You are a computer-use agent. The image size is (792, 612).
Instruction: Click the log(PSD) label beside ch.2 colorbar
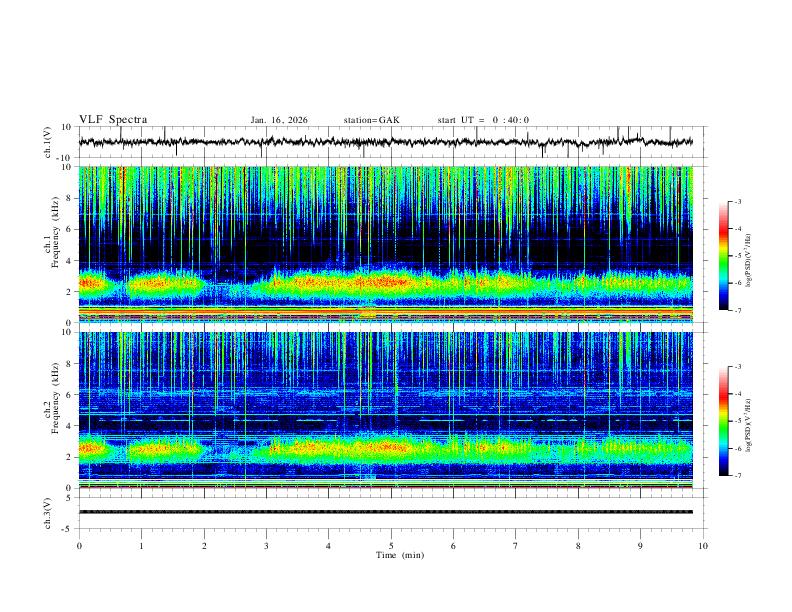(749, 425)
